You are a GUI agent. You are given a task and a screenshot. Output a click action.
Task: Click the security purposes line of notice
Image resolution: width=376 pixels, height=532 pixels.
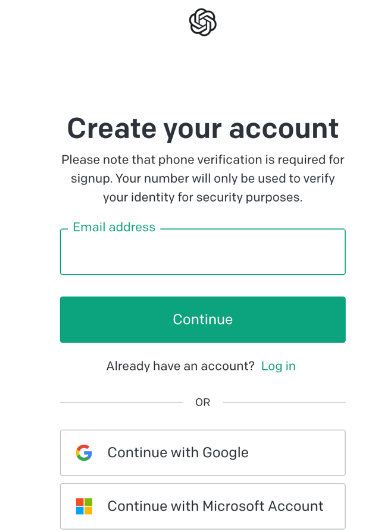(x=203, y=197)
